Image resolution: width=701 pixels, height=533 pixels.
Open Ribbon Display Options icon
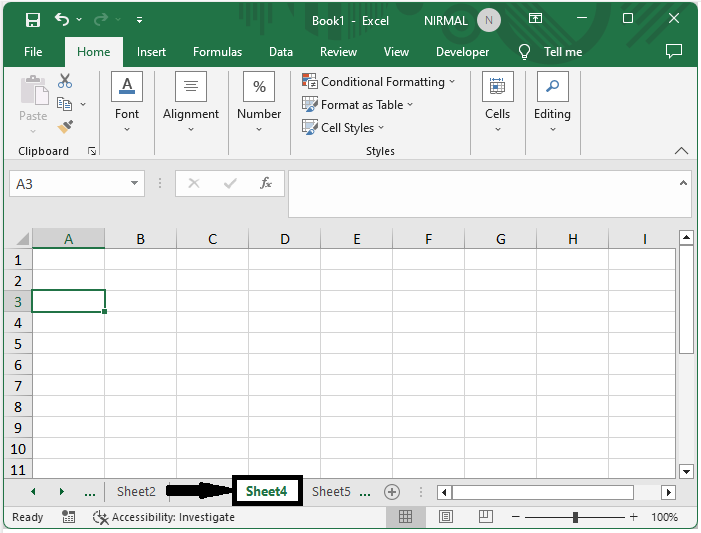tap(535, 18)
